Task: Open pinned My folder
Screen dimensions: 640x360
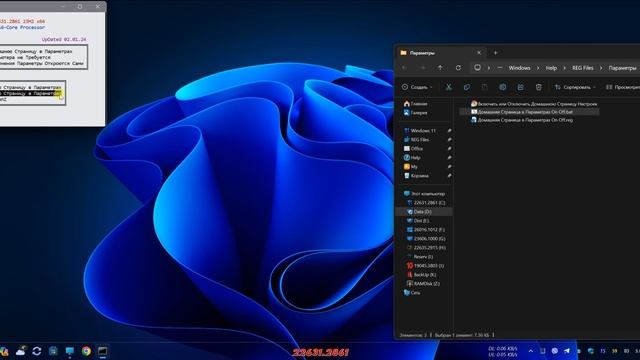Action: (410, 167)
